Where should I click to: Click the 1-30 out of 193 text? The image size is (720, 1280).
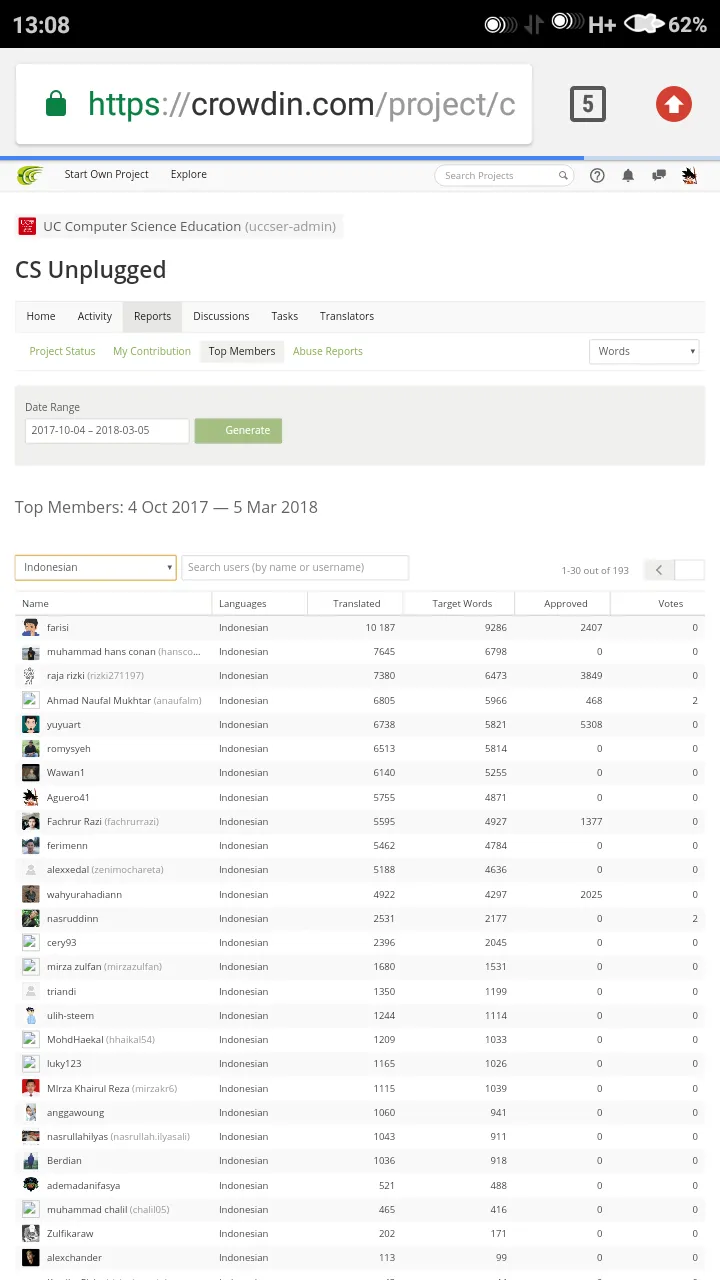[x=595, y=571]
